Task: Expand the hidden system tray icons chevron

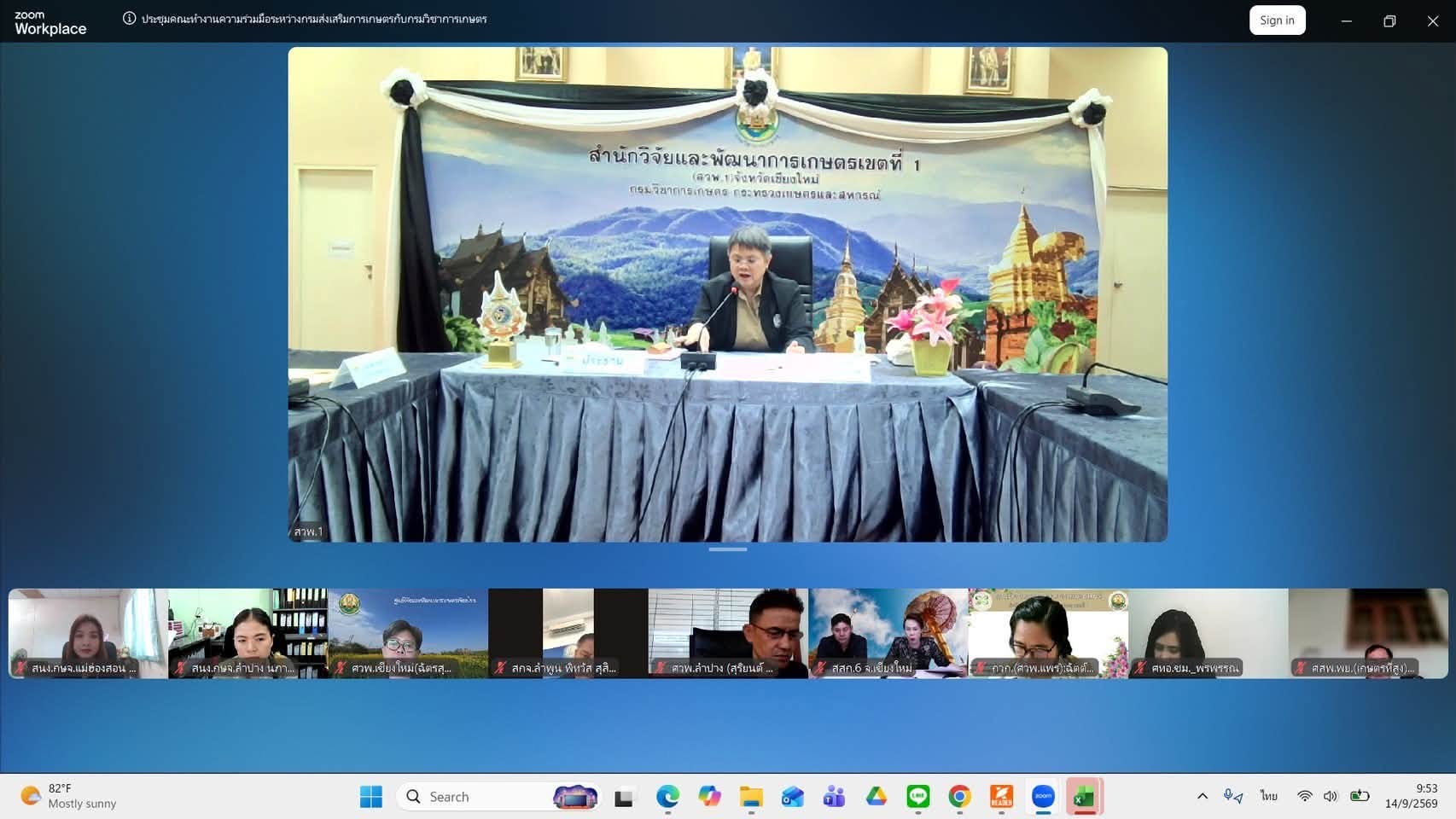Action: [1203, 796]
